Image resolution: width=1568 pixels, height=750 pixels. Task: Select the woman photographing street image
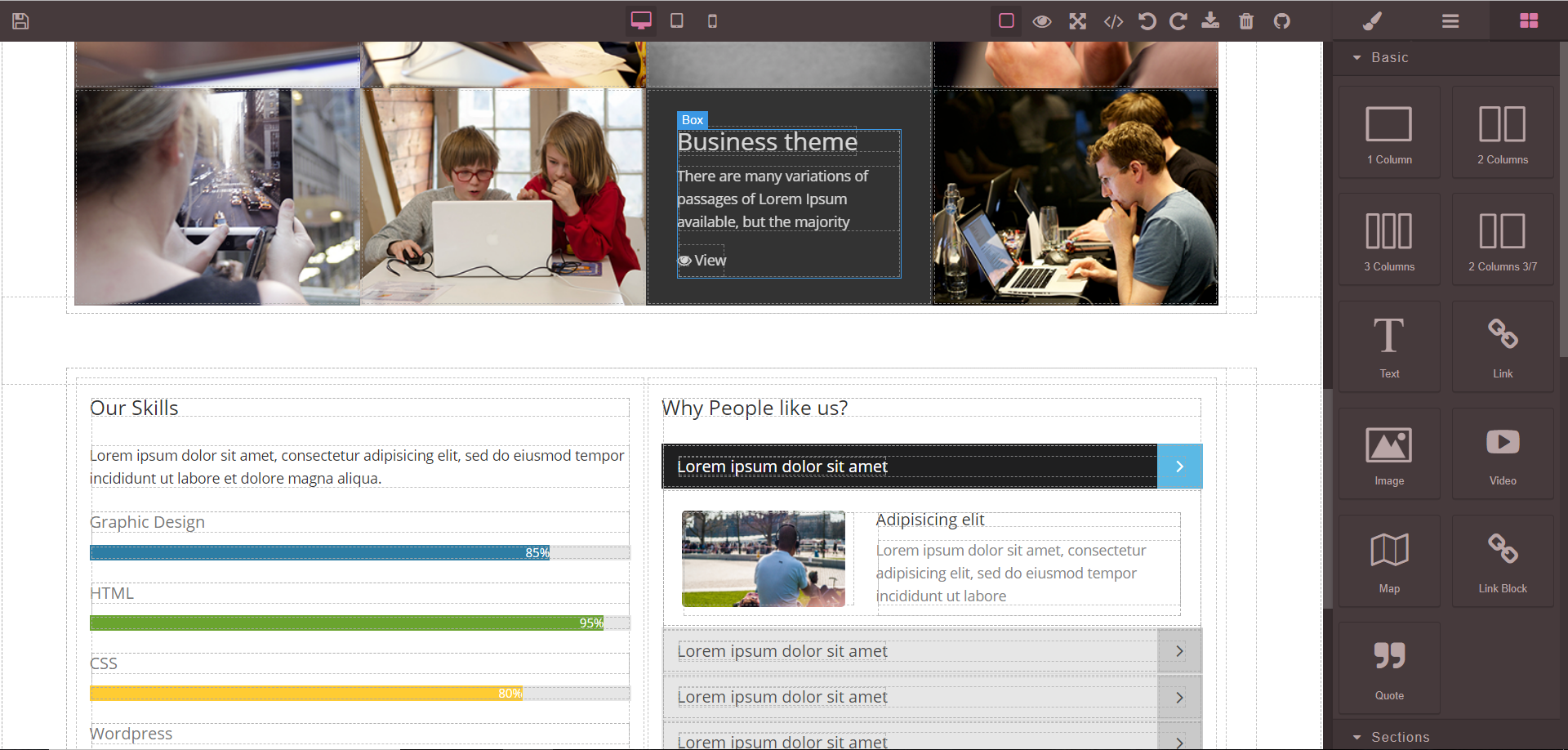pos(217,197)
